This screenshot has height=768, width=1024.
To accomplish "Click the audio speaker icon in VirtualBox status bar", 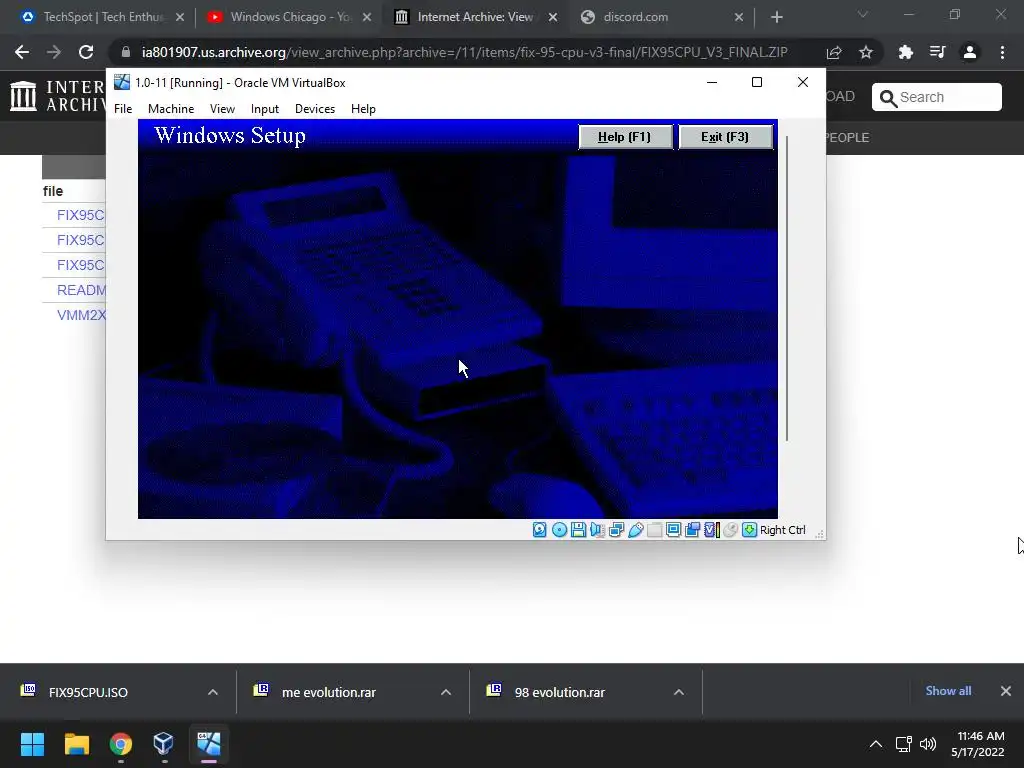I will (597, 530).
